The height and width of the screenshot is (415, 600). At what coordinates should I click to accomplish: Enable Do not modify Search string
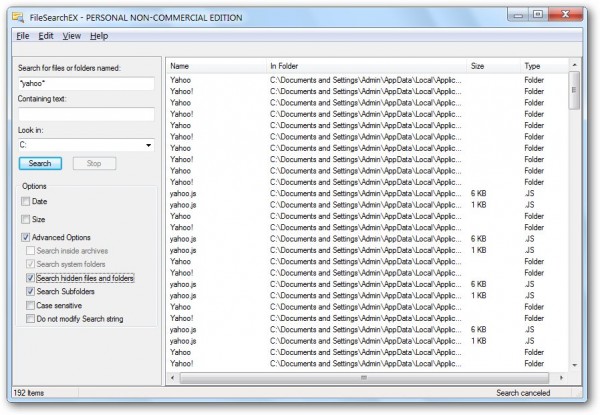(30, 319)
